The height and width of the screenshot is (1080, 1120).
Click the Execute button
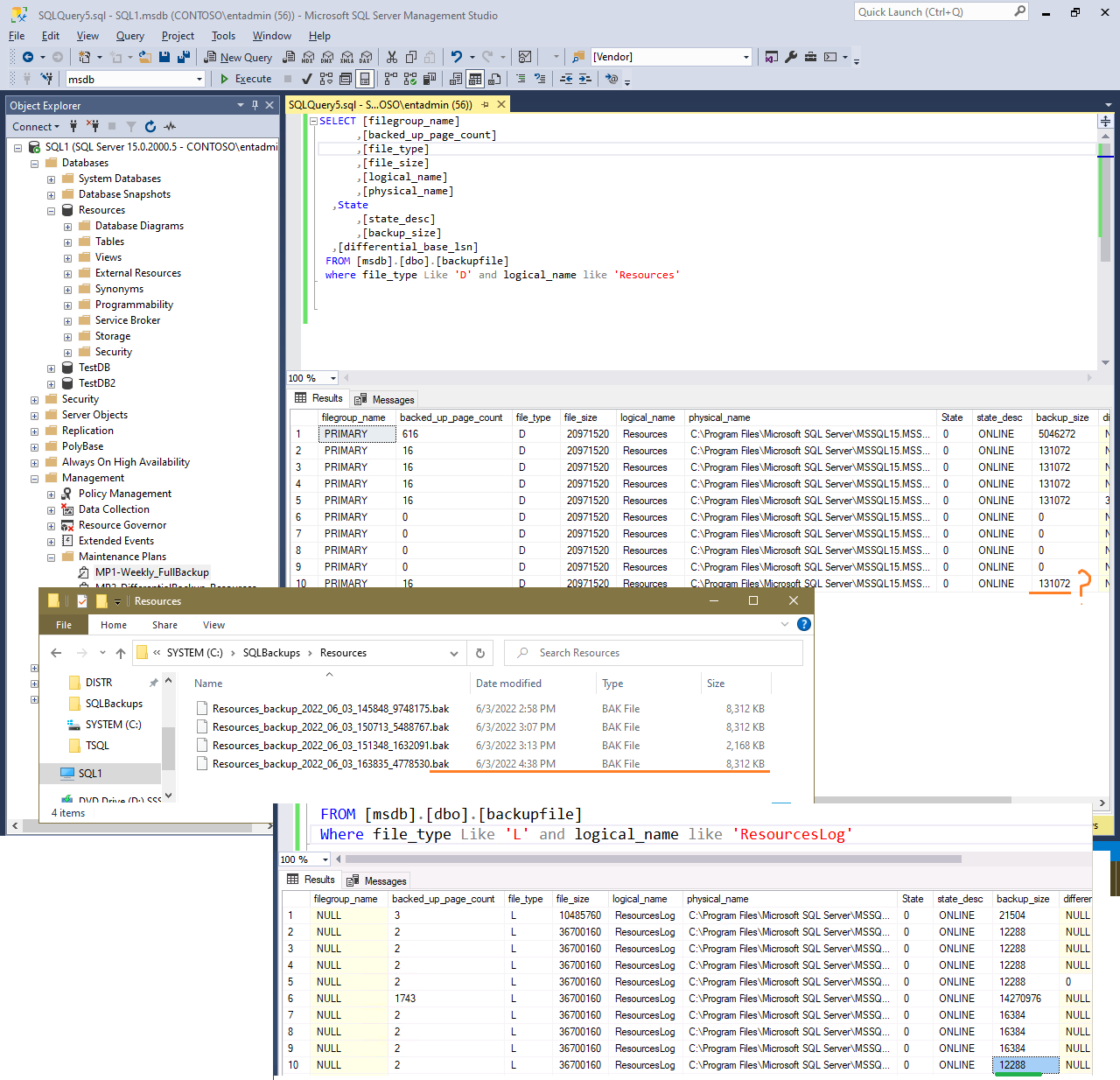pos(246,79)
